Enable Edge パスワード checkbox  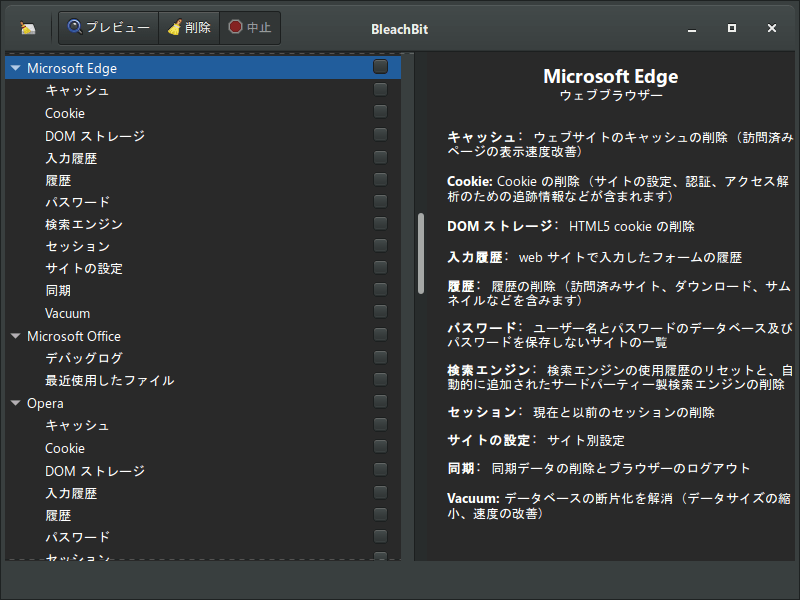tap(380, 201)
